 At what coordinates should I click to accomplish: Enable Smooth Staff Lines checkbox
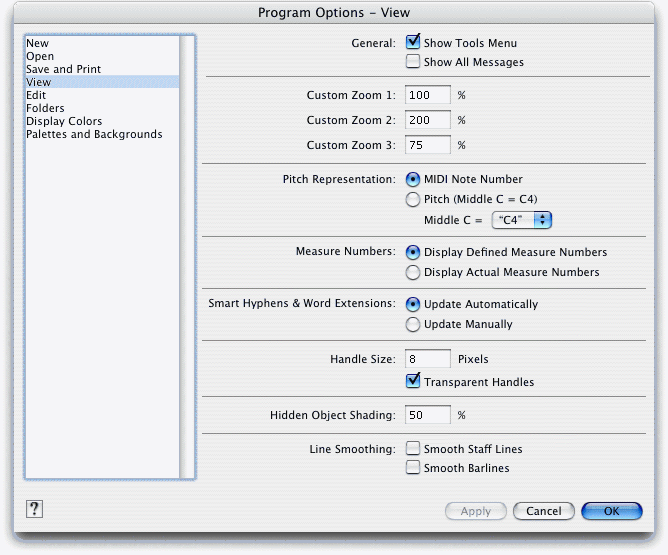[412, 449]
